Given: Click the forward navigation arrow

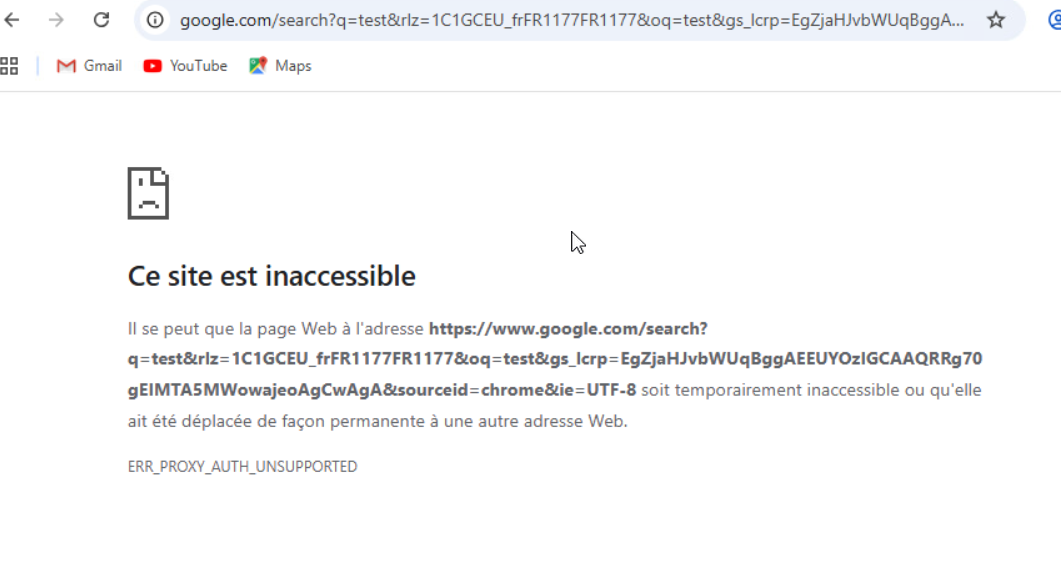Looking at the screenshot, I should (56, 20).
